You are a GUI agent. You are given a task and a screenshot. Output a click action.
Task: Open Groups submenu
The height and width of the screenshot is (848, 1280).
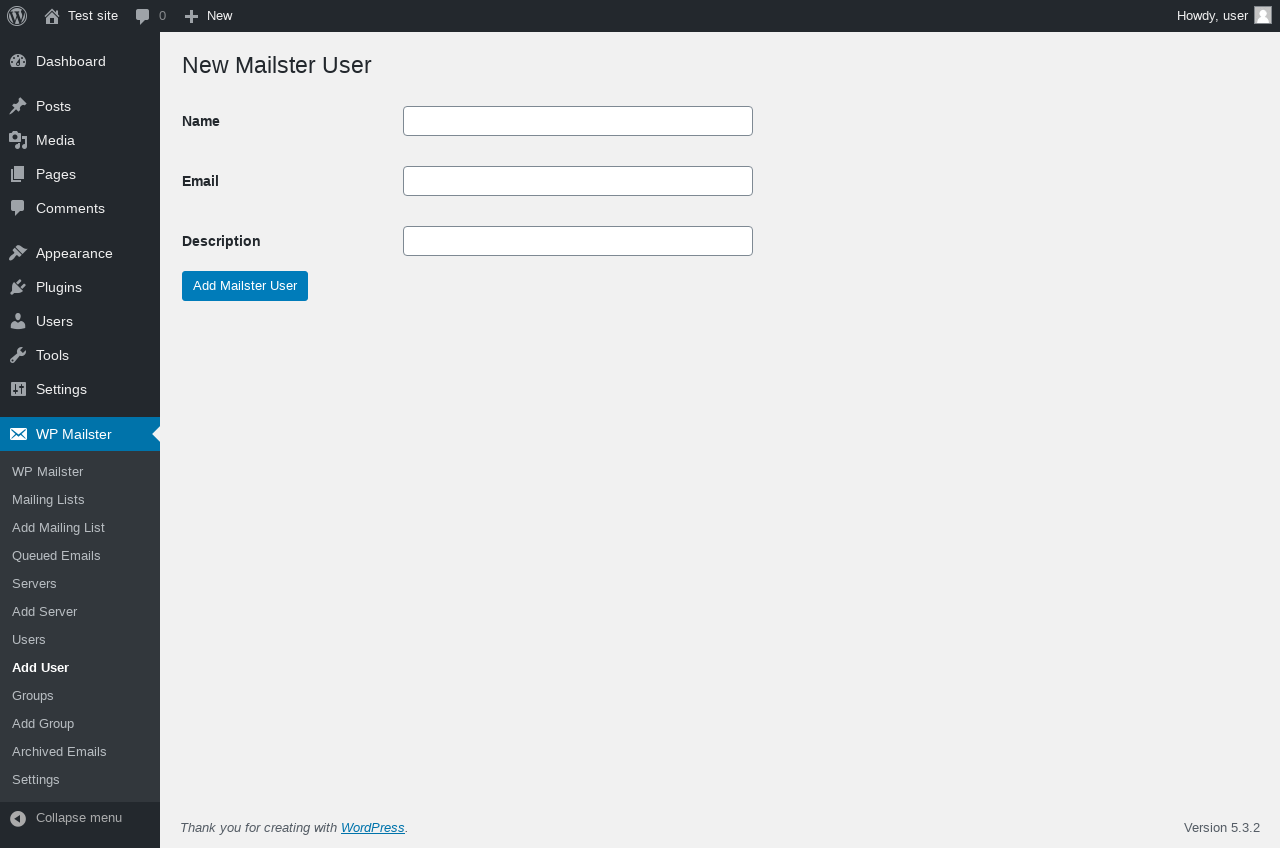tap(32, 695)
